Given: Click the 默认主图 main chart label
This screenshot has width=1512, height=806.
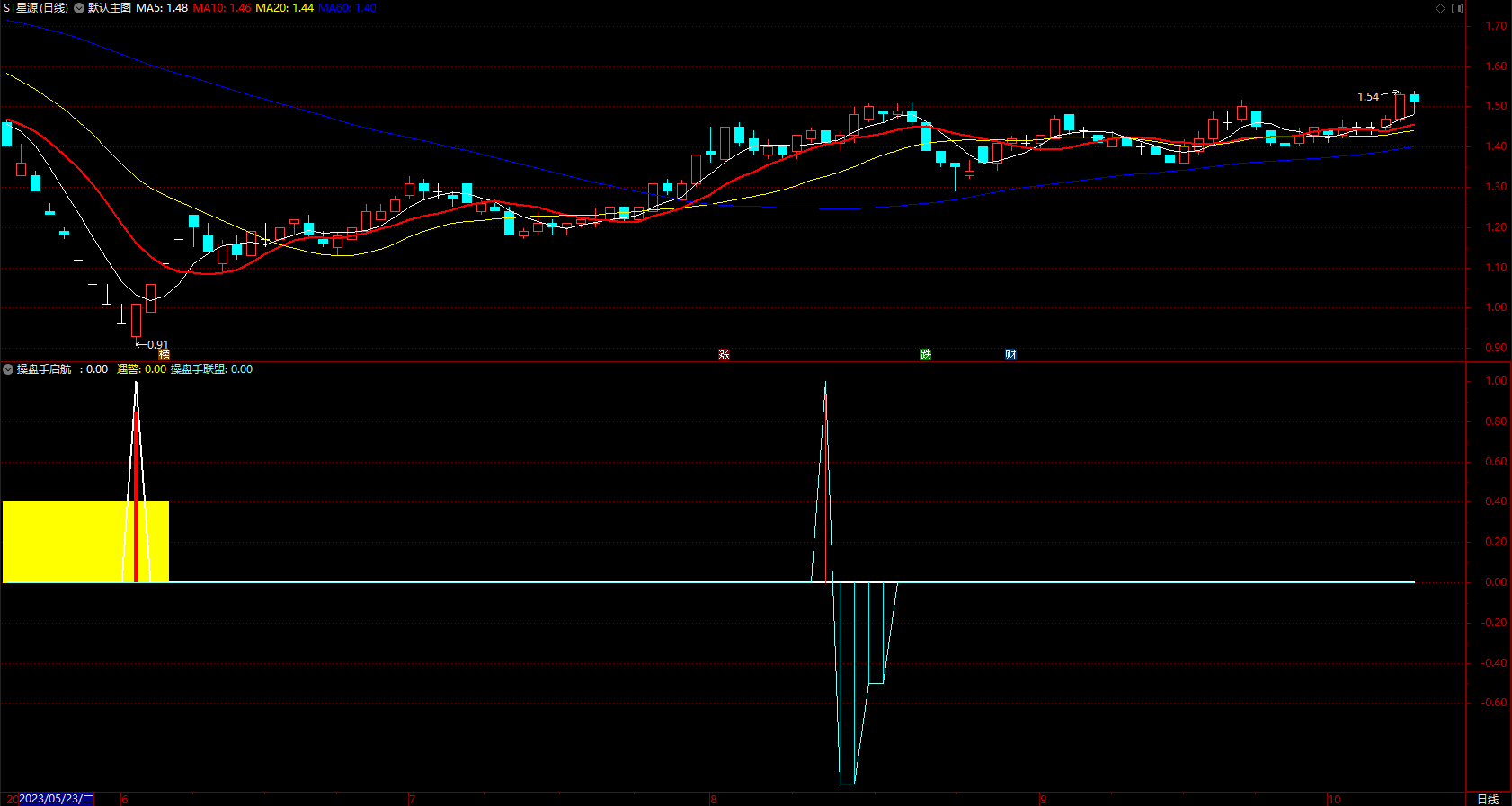Looking at the screenshot, I should [110, 8].
